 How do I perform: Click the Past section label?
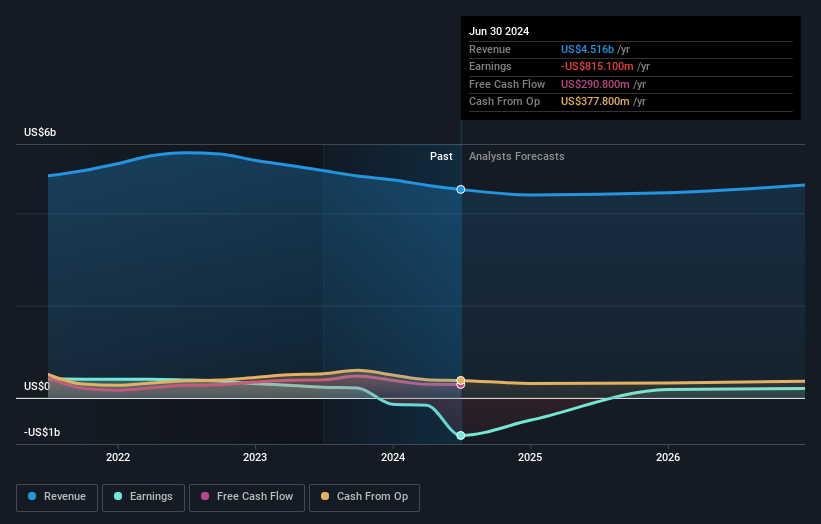(x=441, y=156)
